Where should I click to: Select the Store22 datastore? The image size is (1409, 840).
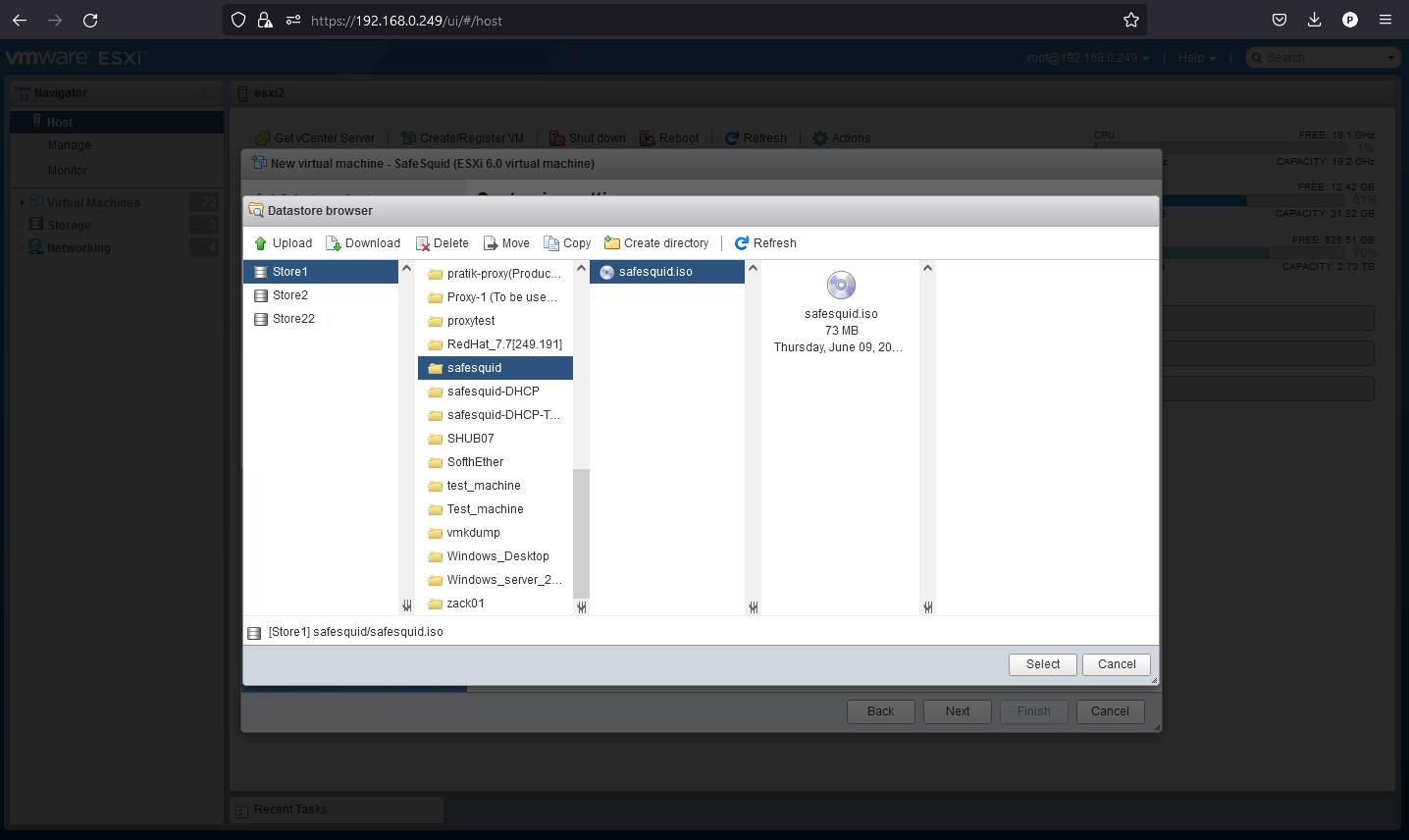(x=321, y=319)
